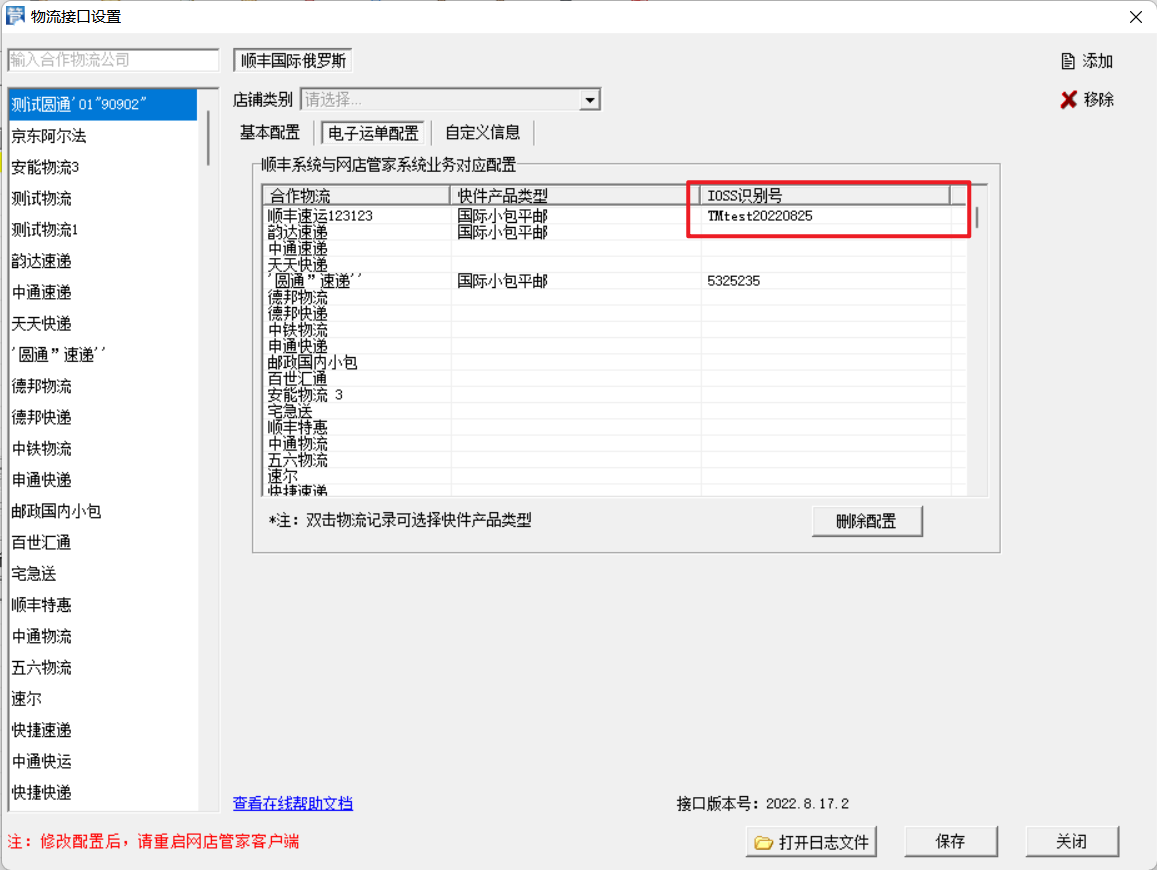The width and height of the screenshot is (1157, 870).
Task: Click 顺丰特惠 row in the table
Action: [615, 427]
